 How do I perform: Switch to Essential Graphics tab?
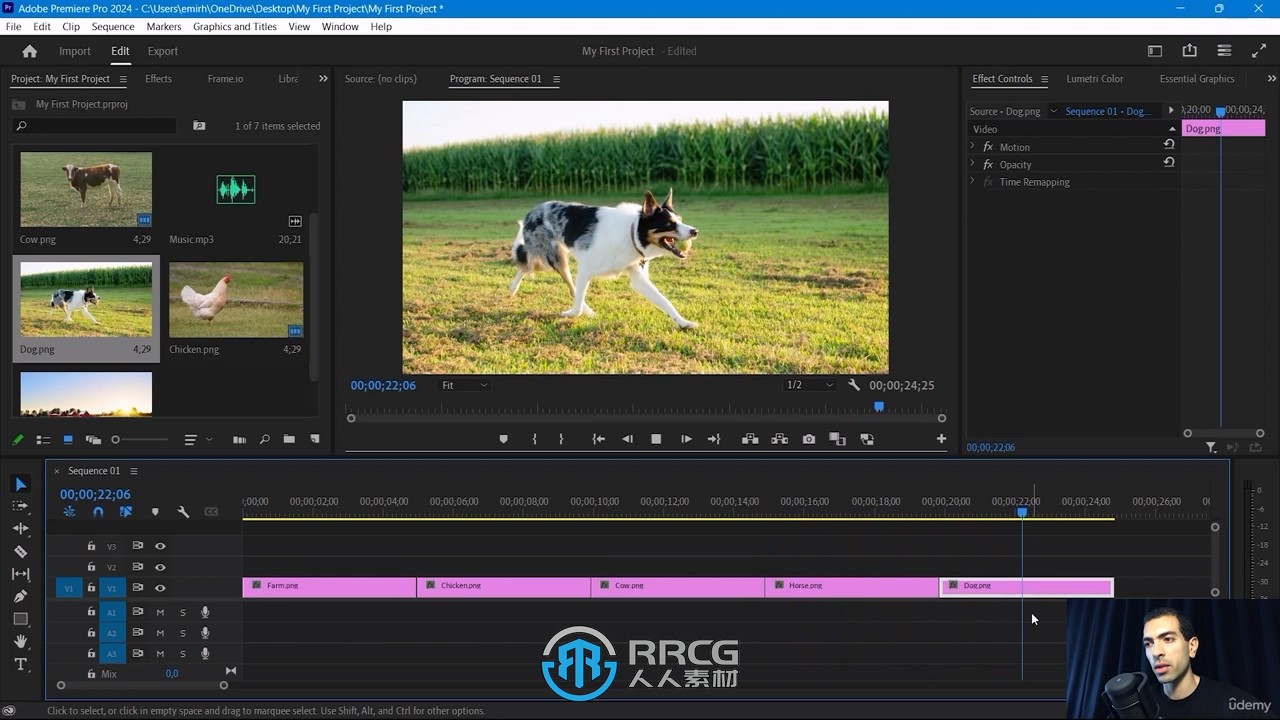[1197, 79]
